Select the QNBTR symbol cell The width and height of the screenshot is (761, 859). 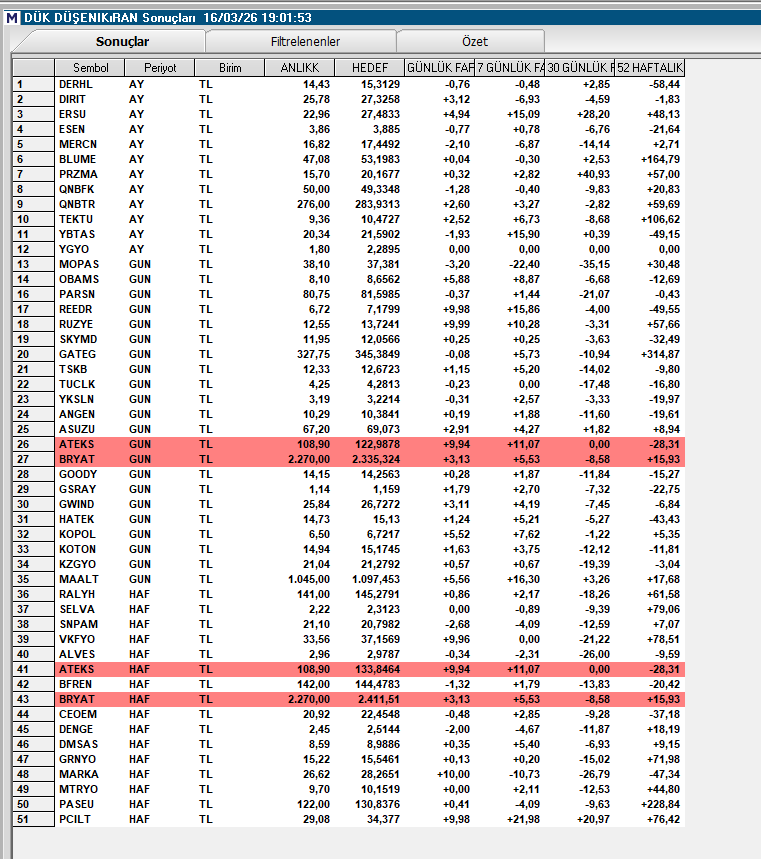pyautogui.click(x=90, y=204)
